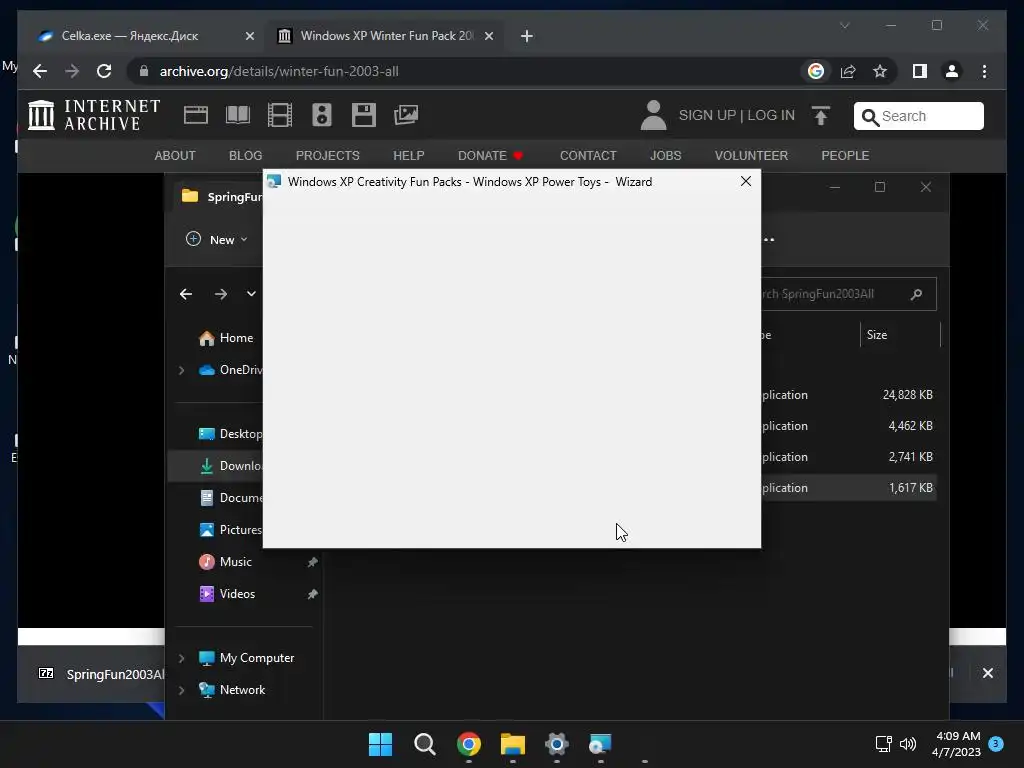Open See more options in Explorer toolbar
This screenshot has height=768, width=1024.
[x=769, y=240]
